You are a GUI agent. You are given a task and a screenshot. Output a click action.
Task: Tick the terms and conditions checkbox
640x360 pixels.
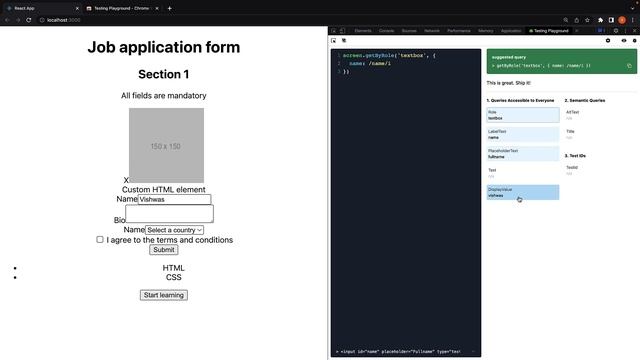click(100, 240)
